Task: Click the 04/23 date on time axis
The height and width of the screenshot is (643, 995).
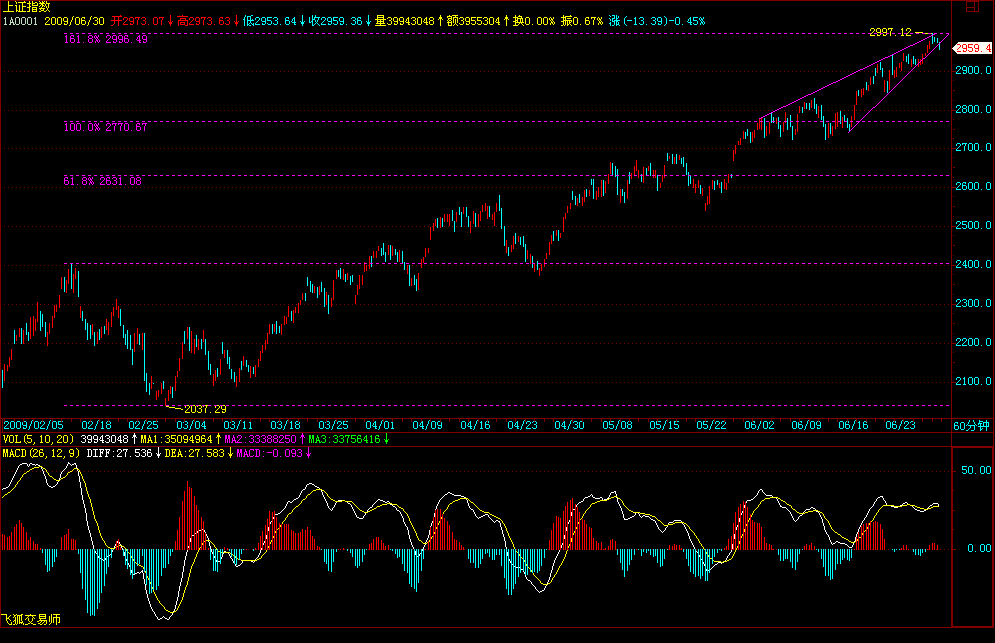Action: (x=522, y=425)
